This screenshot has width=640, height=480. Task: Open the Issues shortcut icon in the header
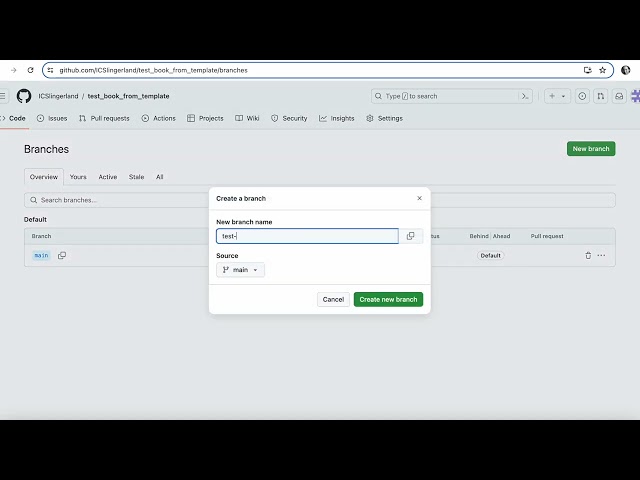582,96
